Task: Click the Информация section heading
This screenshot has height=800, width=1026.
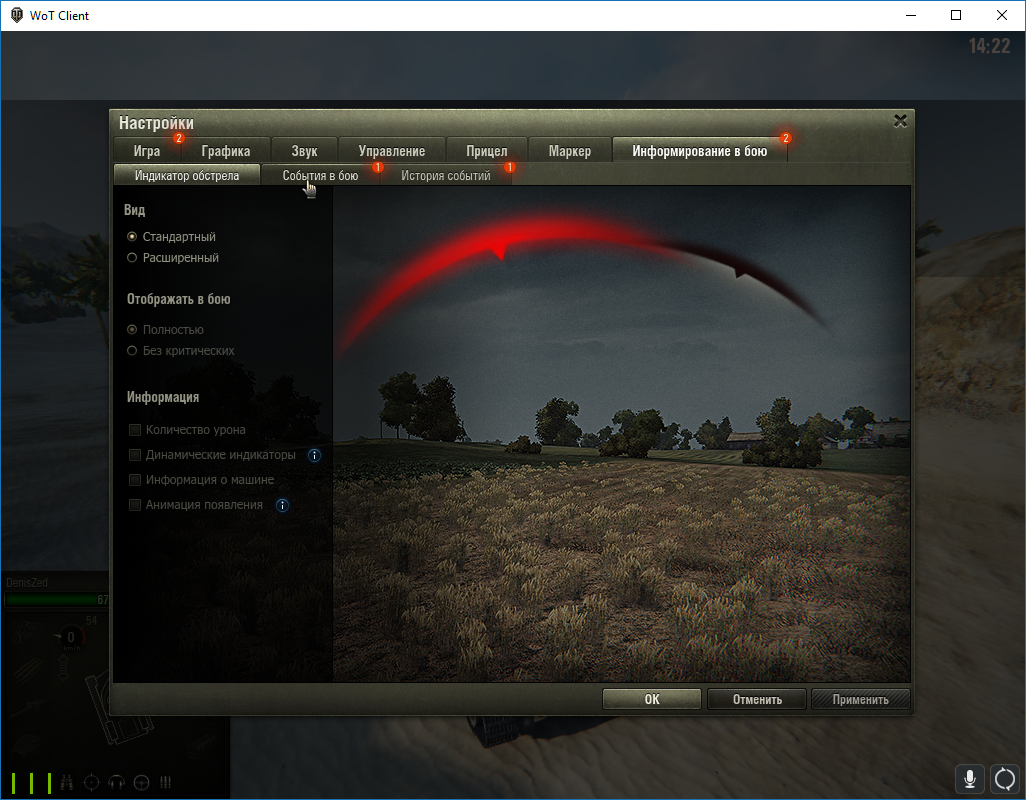Action: pos(163,397)
